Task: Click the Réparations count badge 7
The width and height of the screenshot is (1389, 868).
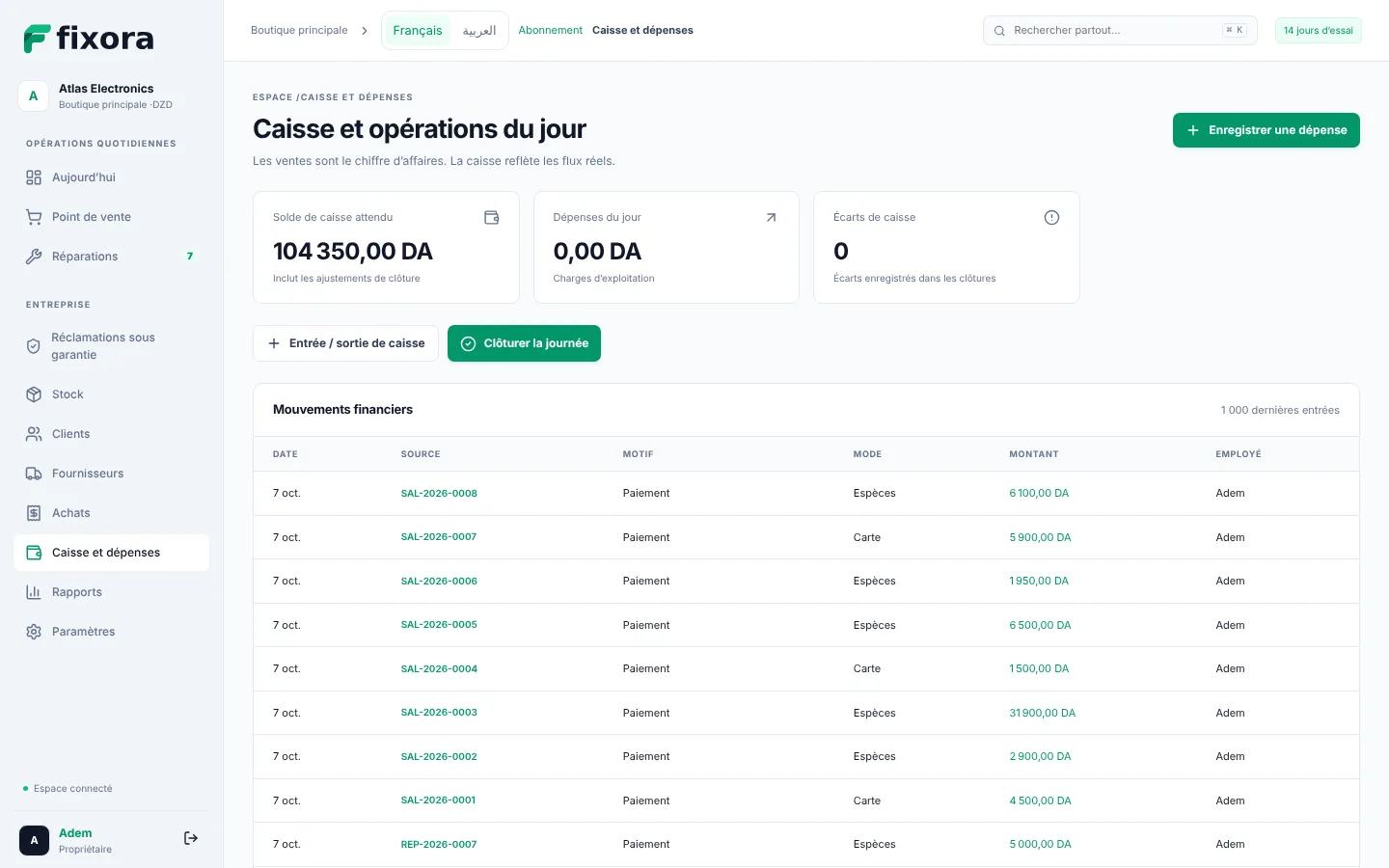Action: click(x=190, y=257)
